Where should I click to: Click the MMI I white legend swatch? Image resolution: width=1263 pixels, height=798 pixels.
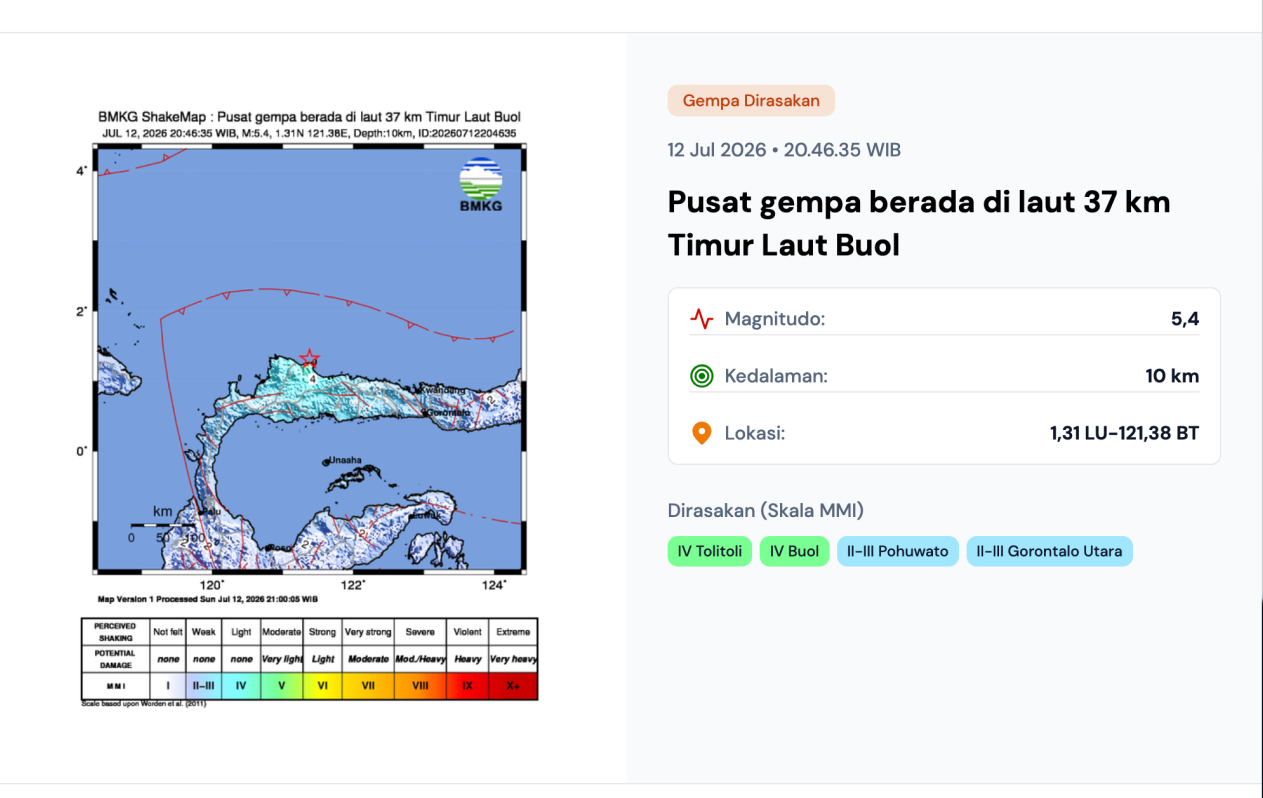click(x=168, y=686)
